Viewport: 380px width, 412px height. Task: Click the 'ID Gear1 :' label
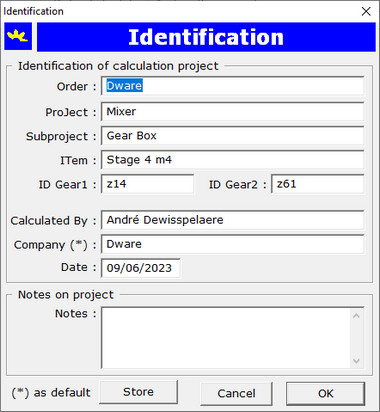coord(68,185)
